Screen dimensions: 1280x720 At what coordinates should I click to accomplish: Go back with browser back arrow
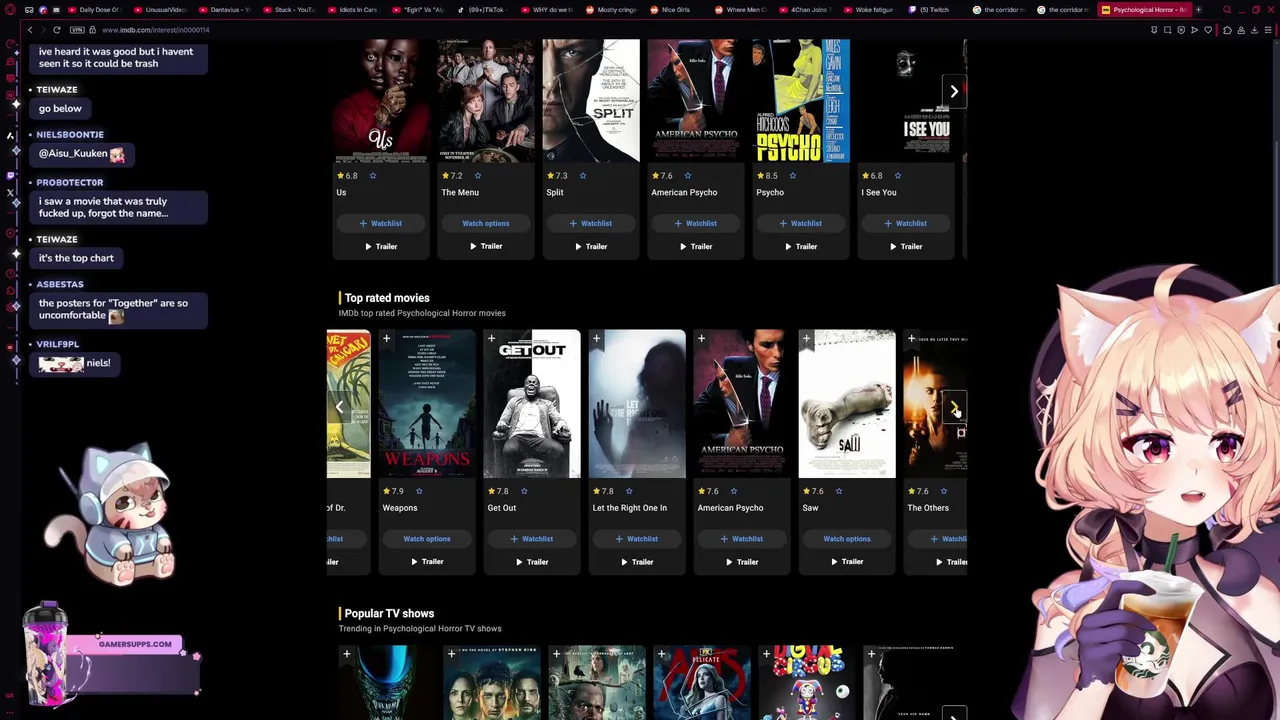30,30
